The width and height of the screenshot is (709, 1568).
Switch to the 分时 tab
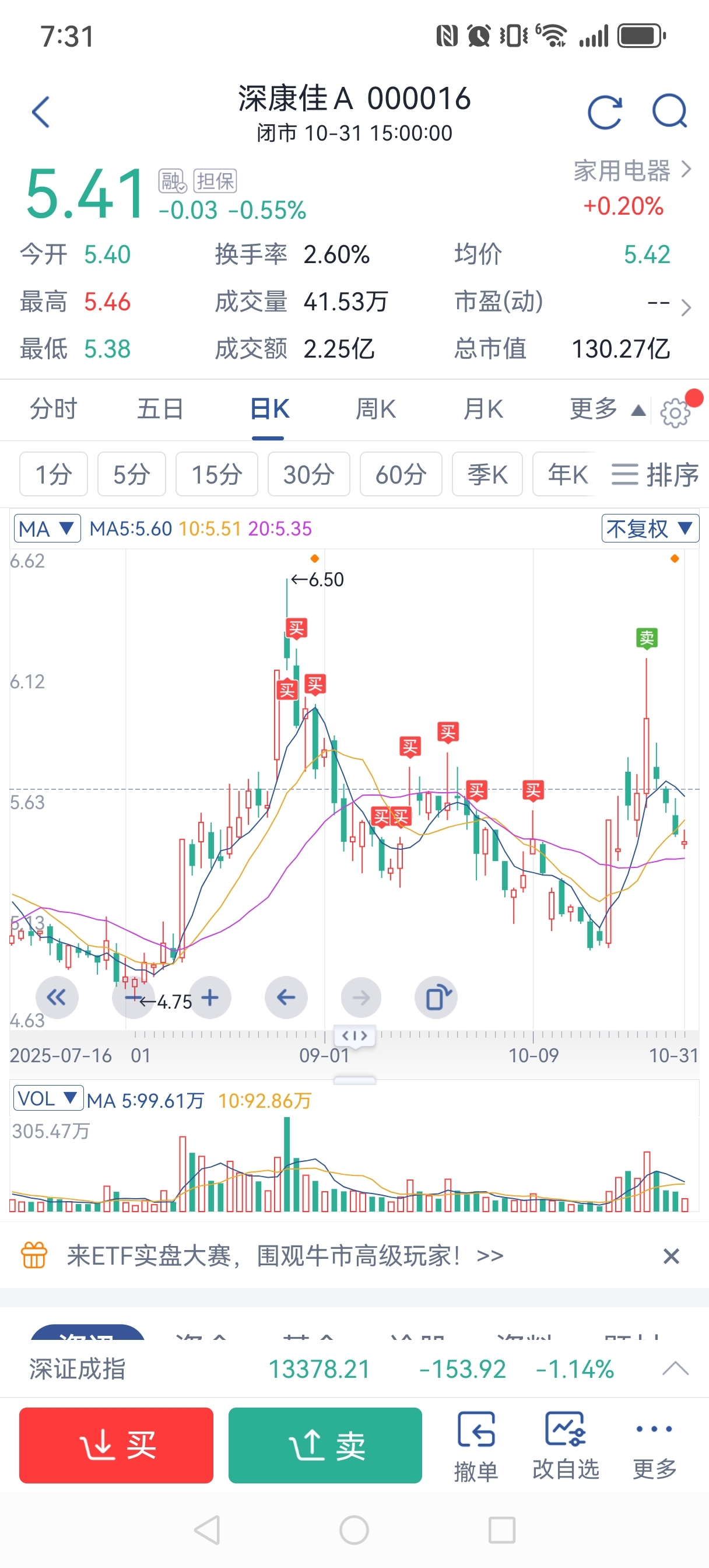(54, 409)
